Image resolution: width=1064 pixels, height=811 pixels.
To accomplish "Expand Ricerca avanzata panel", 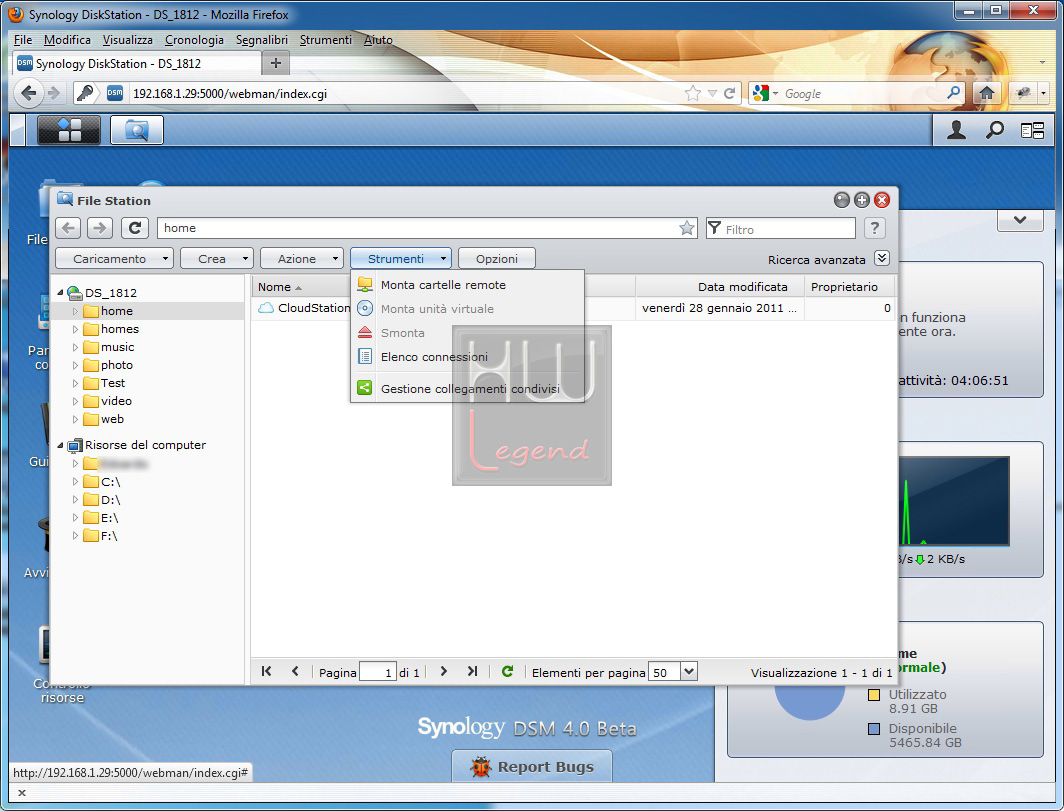I will pos(881,259).
